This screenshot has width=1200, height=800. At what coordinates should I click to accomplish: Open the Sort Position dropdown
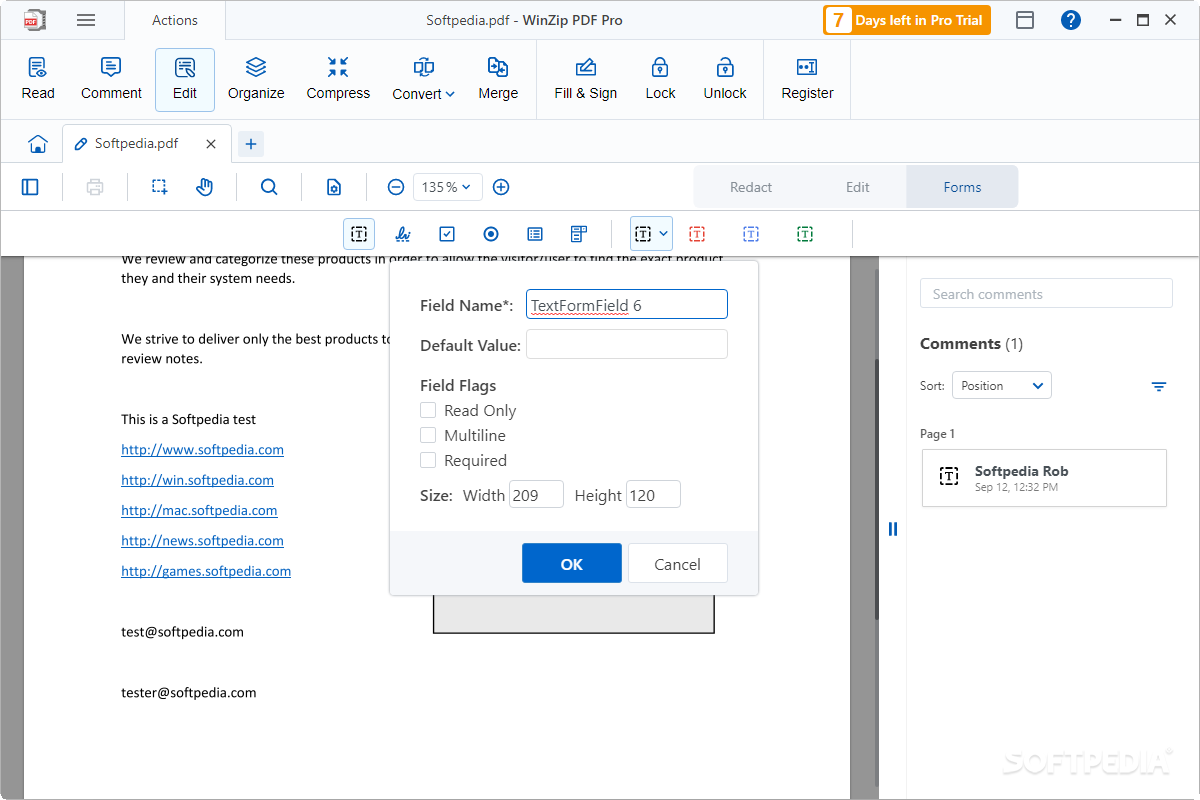tap(1001, 385)
